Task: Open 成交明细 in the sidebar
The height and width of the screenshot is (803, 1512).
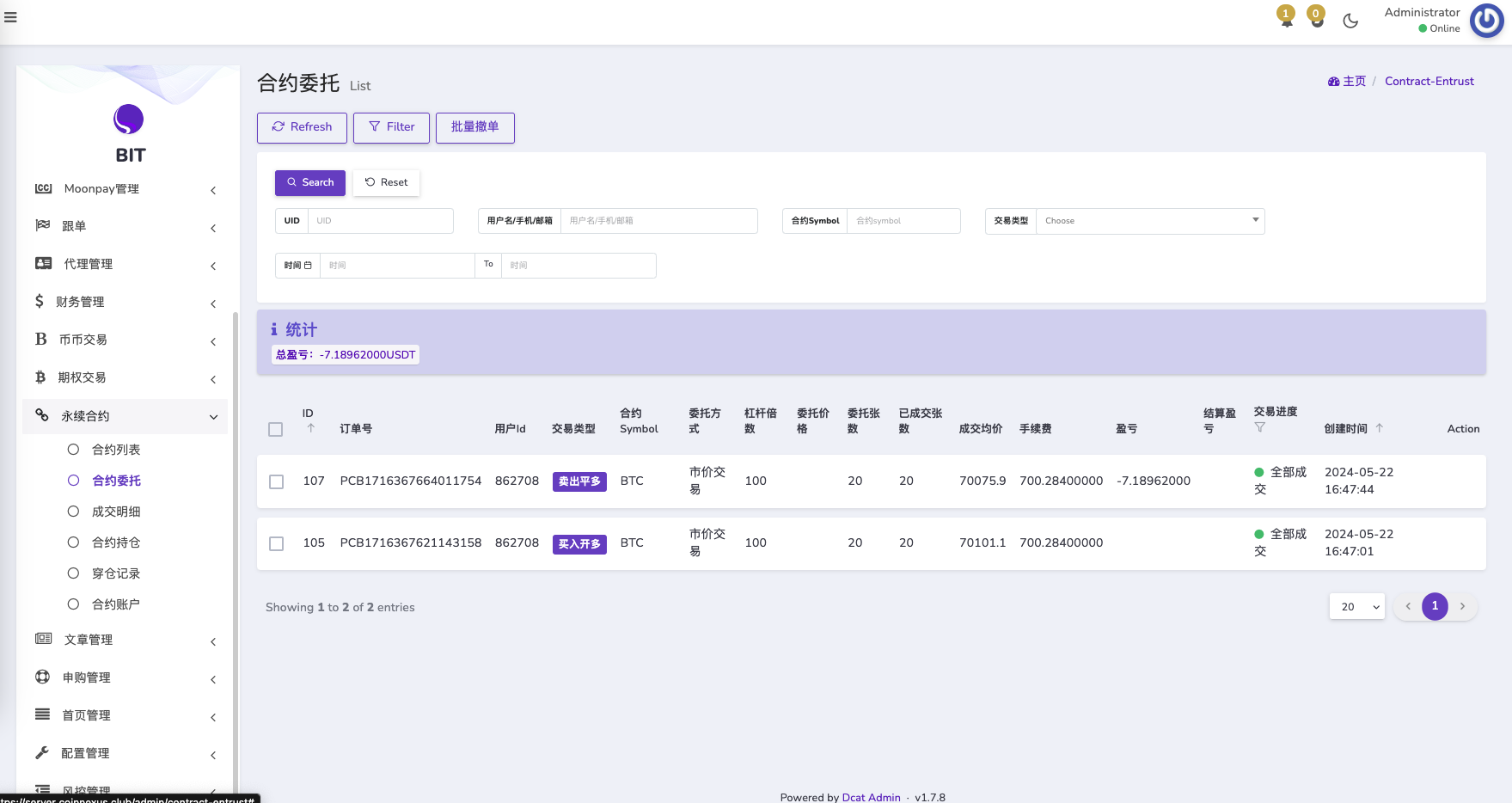Action: coord(116,512)
